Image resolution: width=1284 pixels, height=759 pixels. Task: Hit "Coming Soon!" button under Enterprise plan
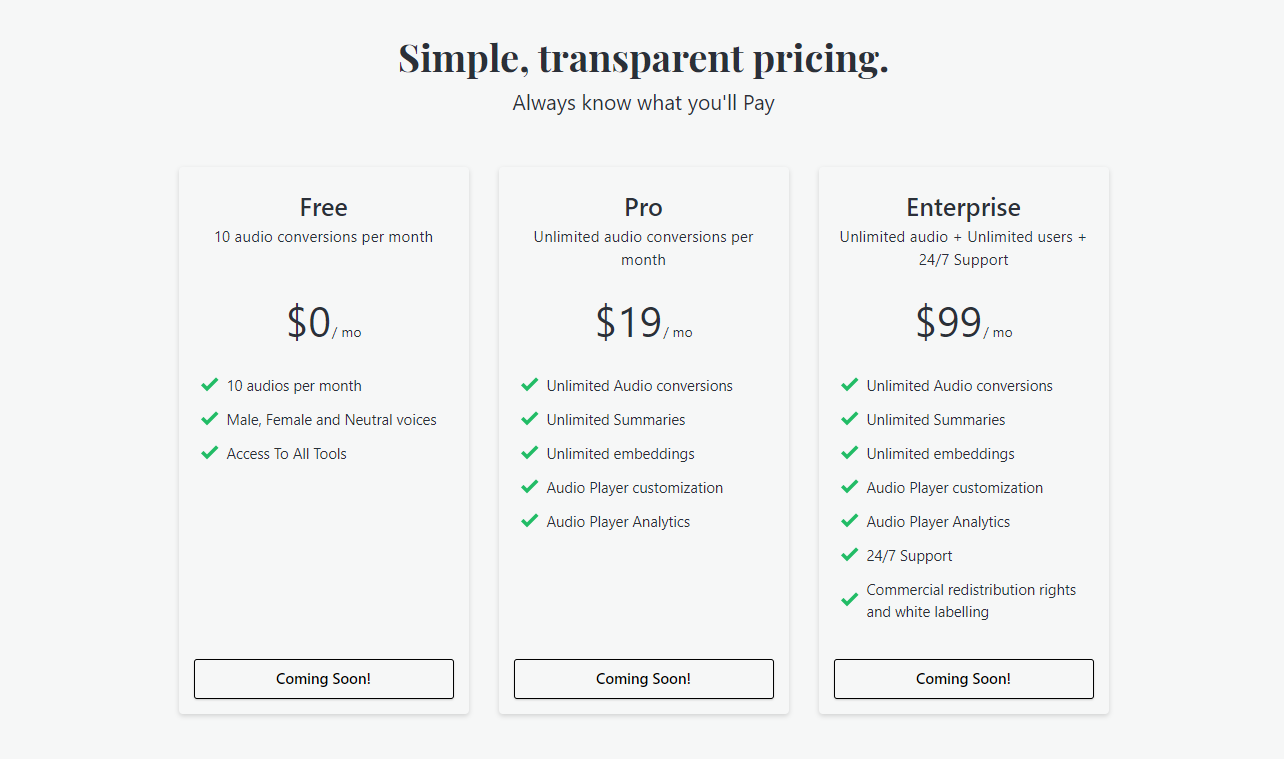963,679
